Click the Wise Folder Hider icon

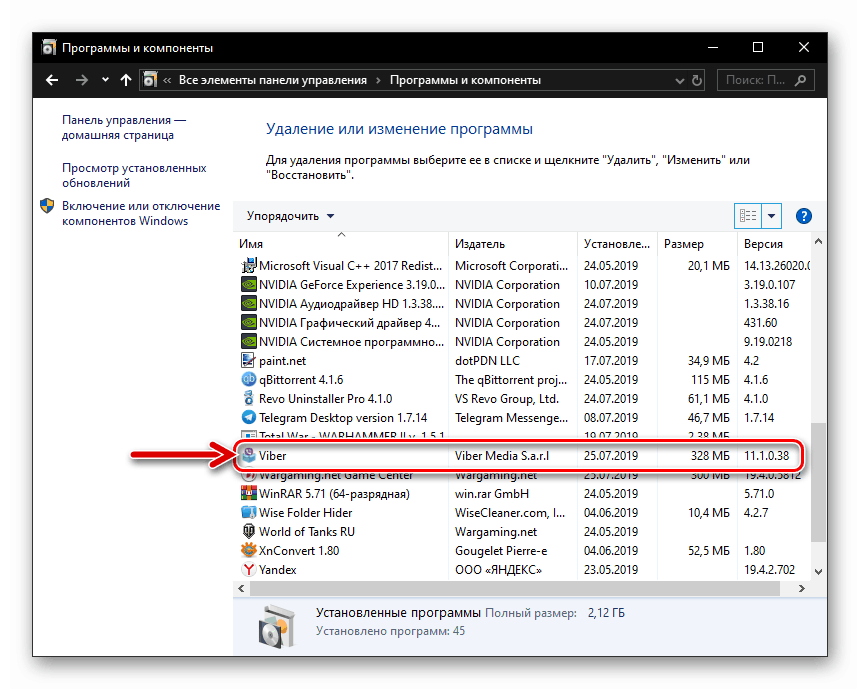point(249,512)
